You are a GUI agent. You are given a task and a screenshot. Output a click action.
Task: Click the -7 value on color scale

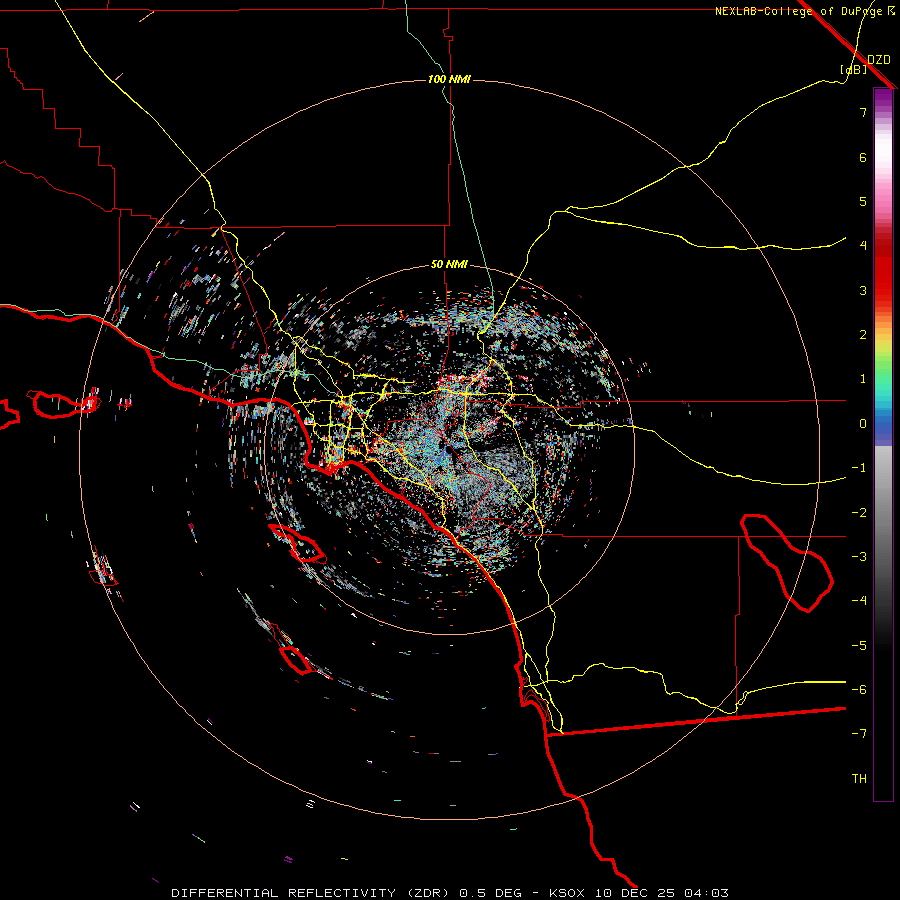coord(859,734)
